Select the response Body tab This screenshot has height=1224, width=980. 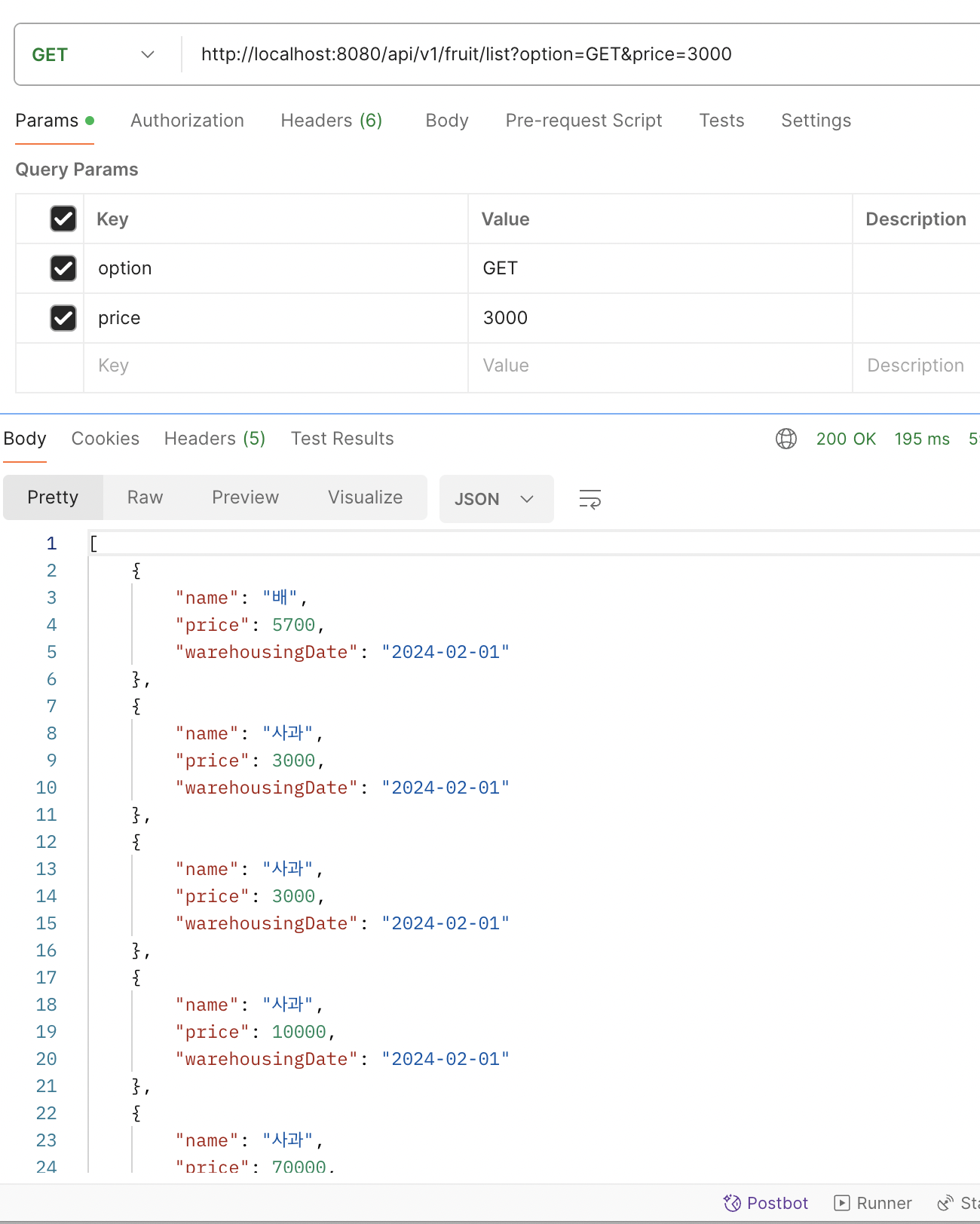coord(25,439)
